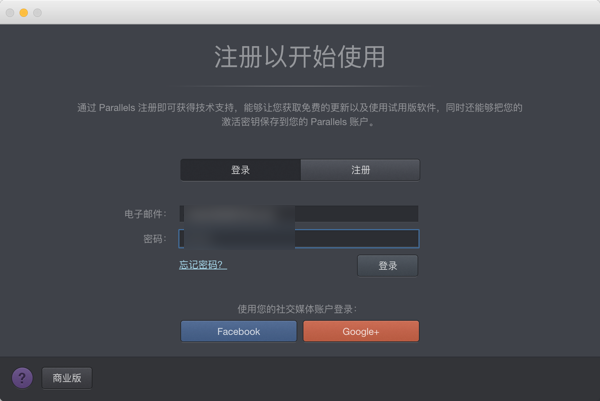Sign in with the Google+ button
Viewport: 600px width, 401px height.
pos(361,331)
